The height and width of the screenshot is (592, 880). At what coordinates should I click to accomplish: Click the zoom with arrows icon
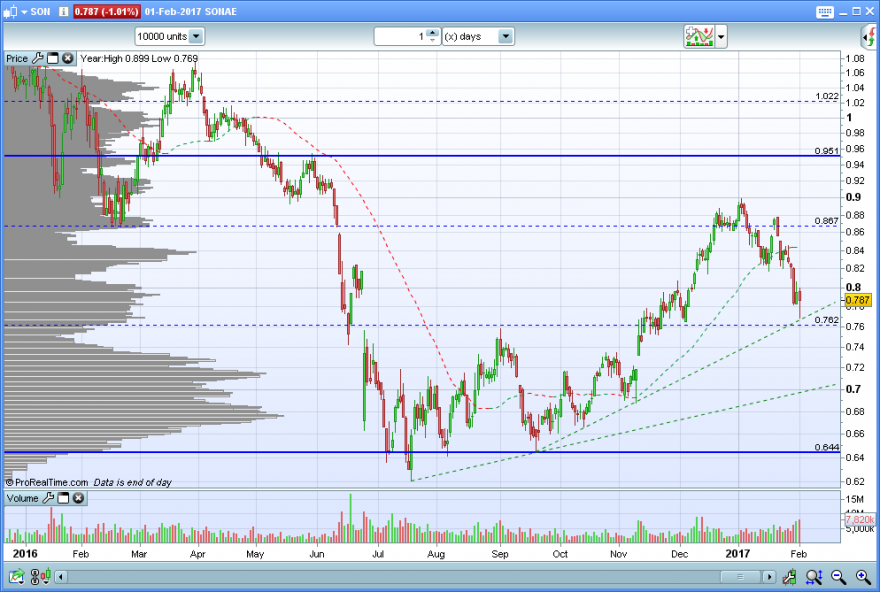pyautogui.click(x=814, y=576)
